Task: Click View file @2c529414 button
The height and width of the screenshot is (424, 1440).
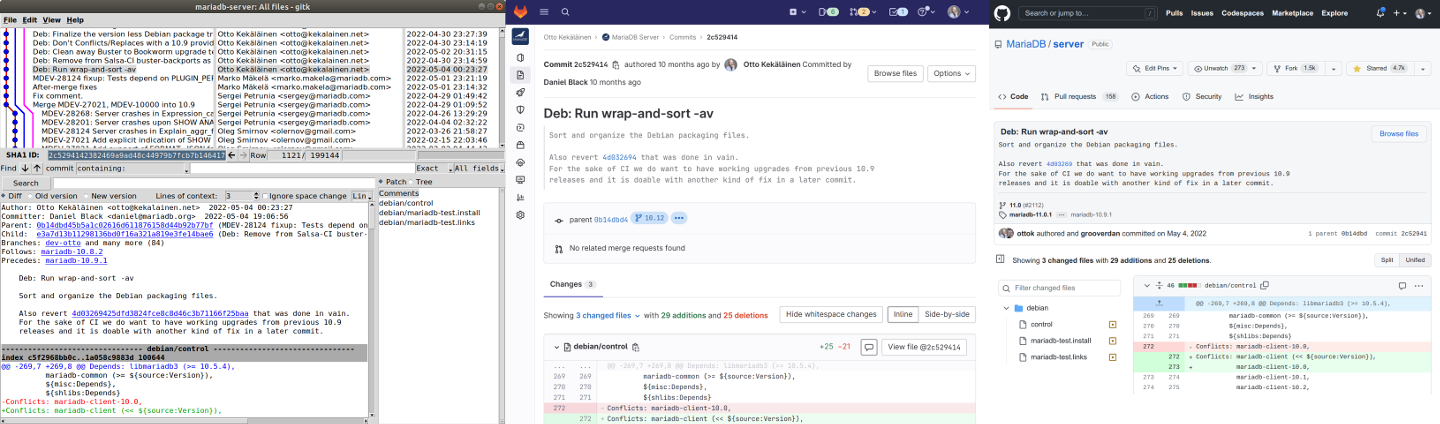Action: pos(924,347)
